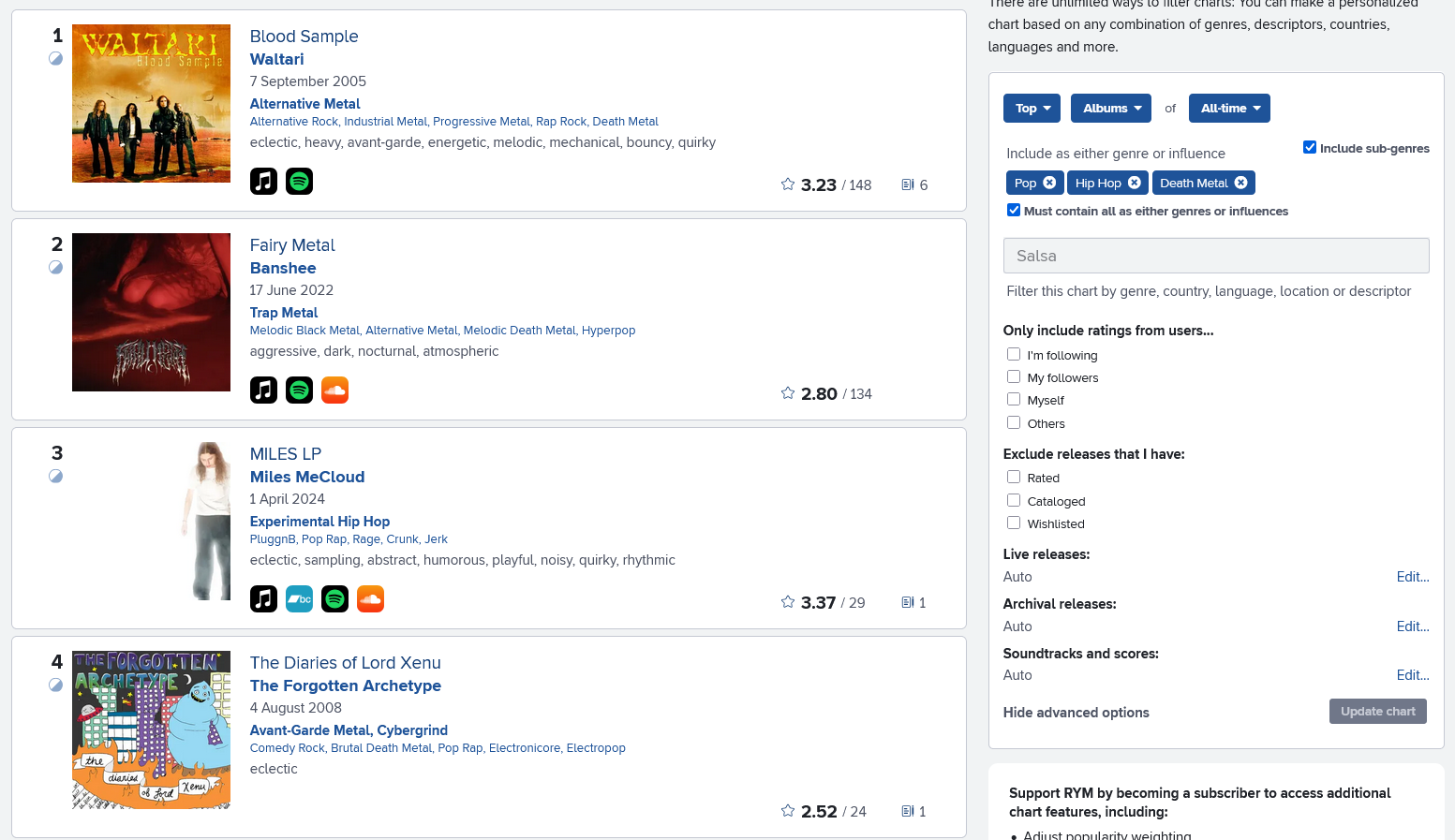
Task: Open Fairy Metal cover art thumbnail
Action: pos(151,312)
